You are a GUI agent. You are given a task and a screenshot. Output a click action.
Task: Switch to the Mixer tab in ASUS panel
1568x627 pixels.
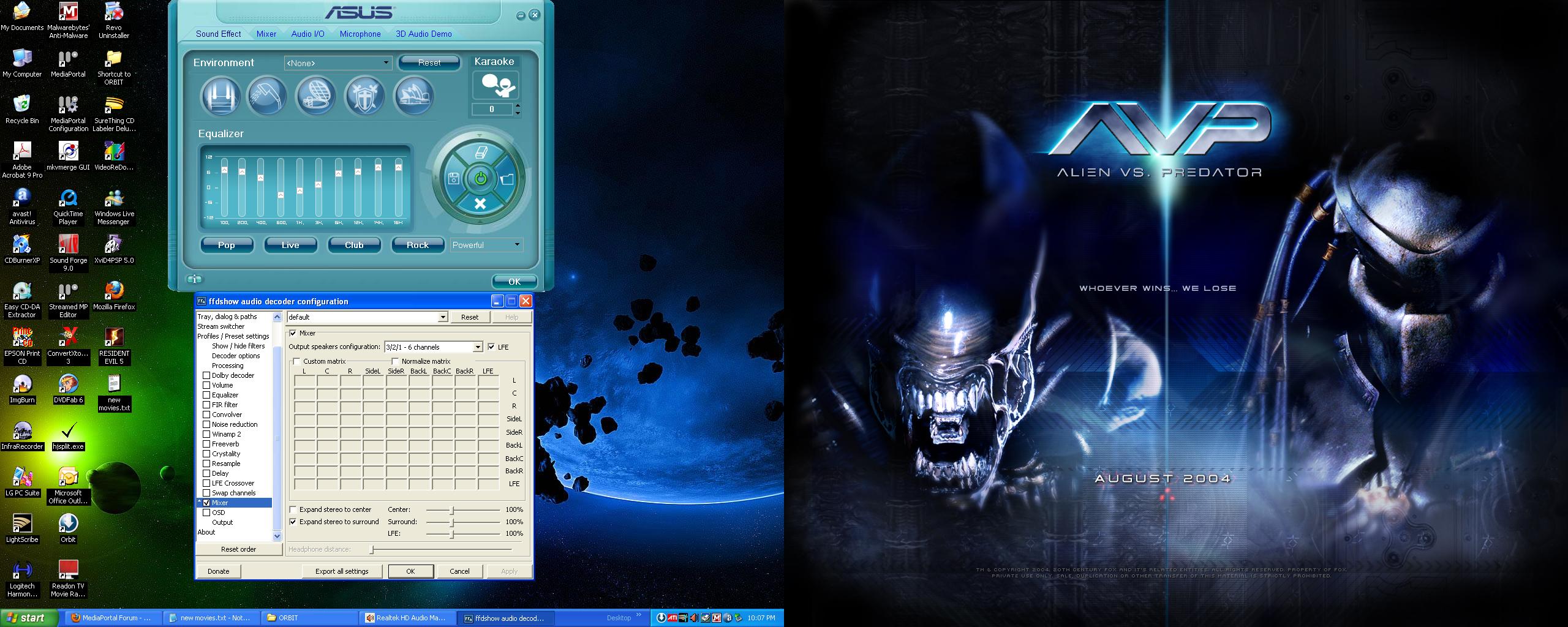266,34
